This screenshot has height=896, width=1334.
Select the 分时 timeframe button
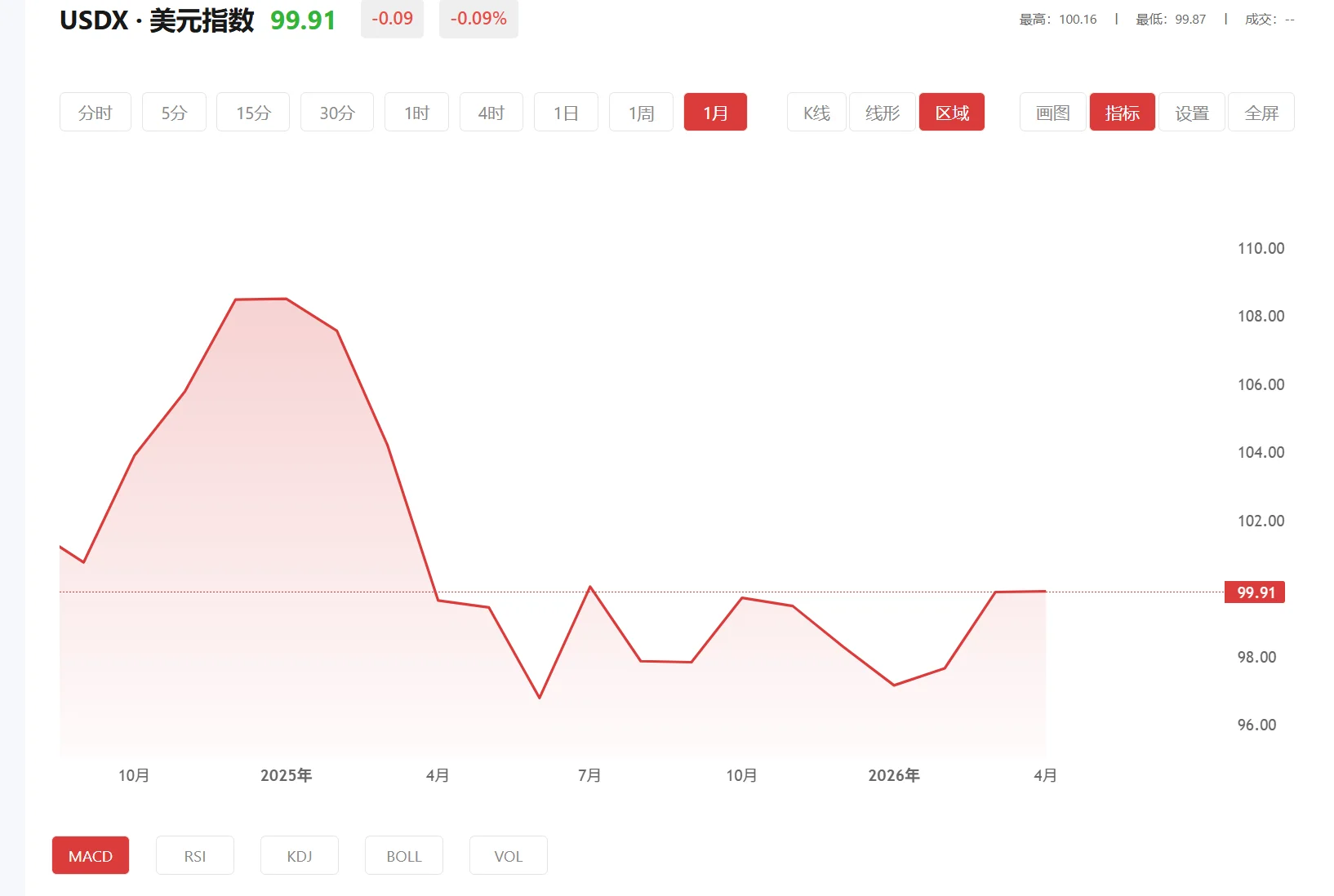[96, 113]
